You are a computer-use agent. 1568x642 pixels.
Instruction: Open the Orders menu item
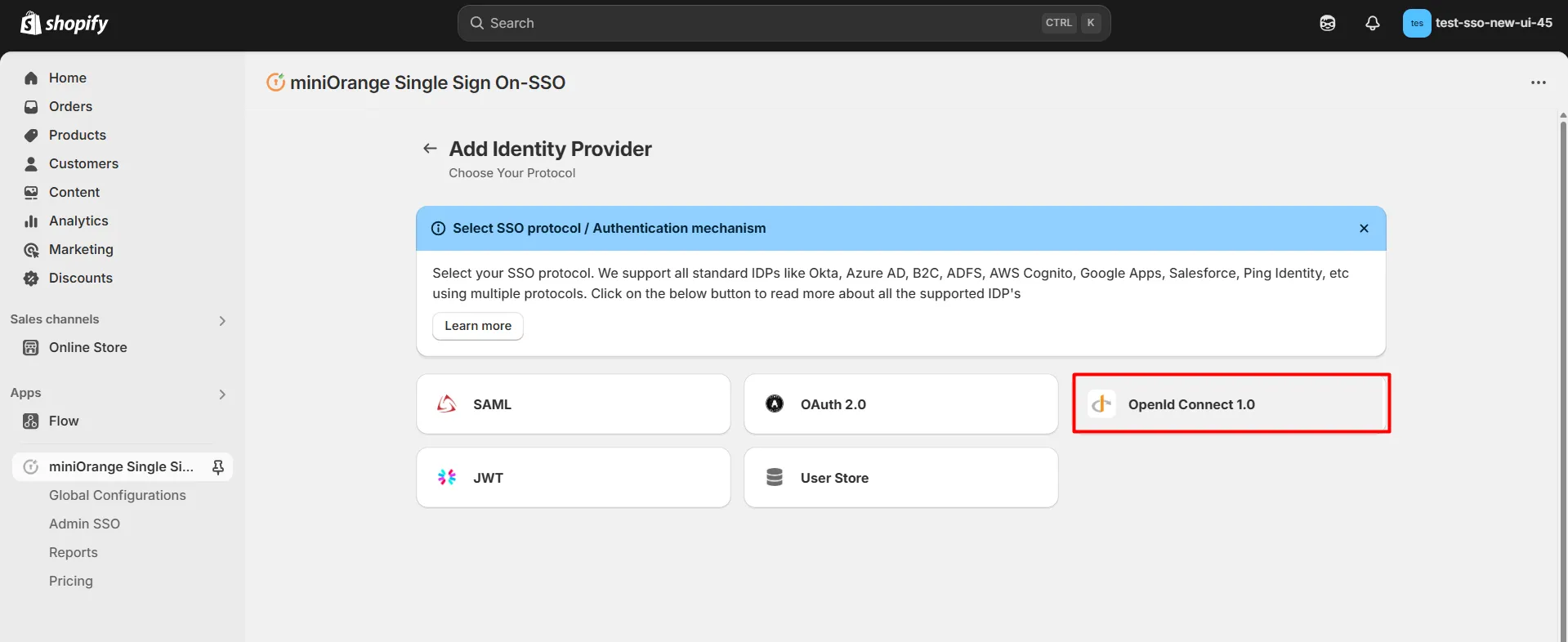[x=123, y=107]
